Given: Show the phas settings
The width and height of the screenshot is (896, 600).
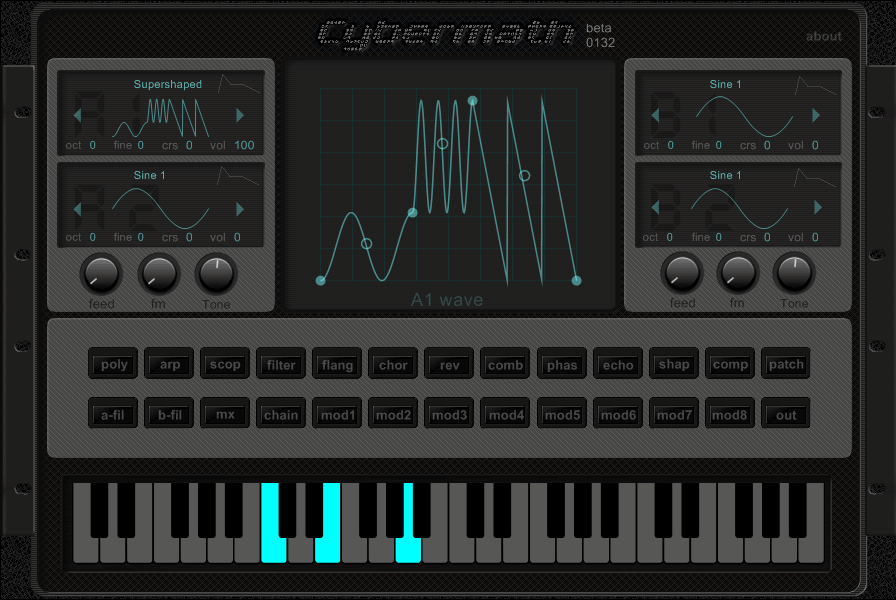Looking at the screenshot, I should (562, 363).
